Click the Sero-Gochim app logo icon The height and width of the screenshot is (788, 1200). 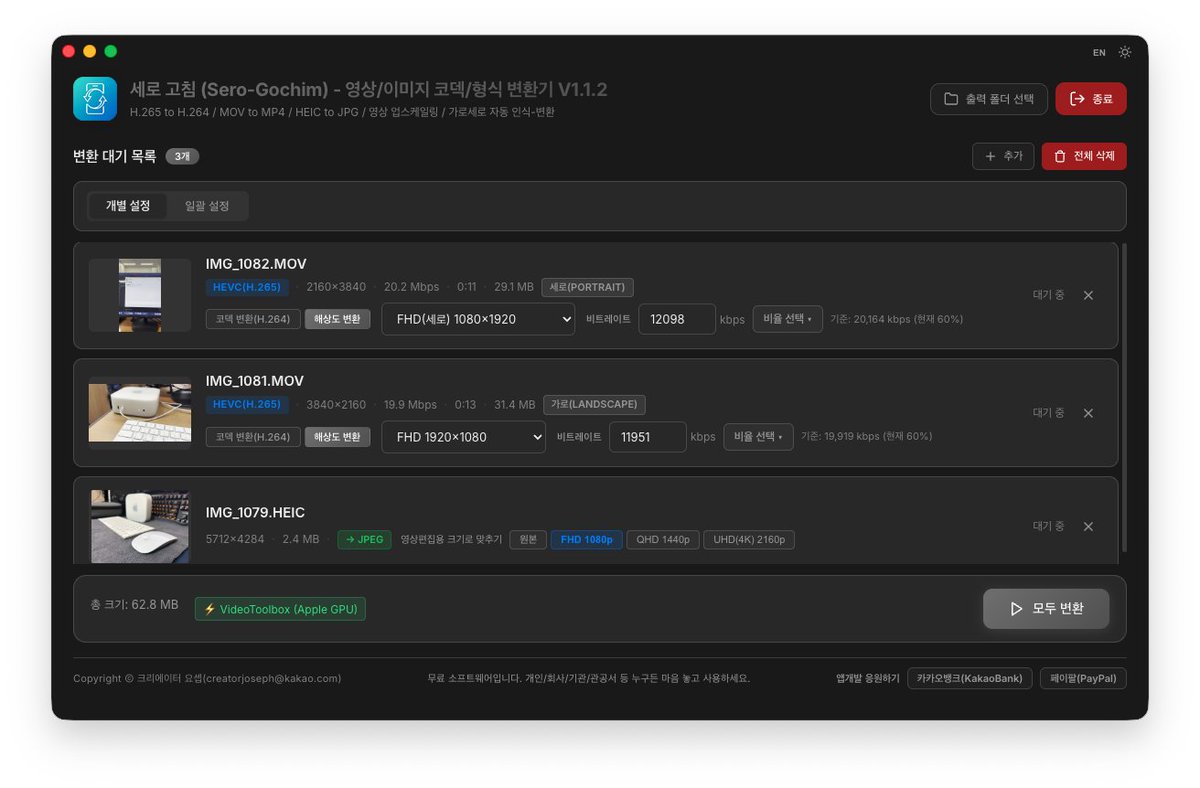(95, 99)
